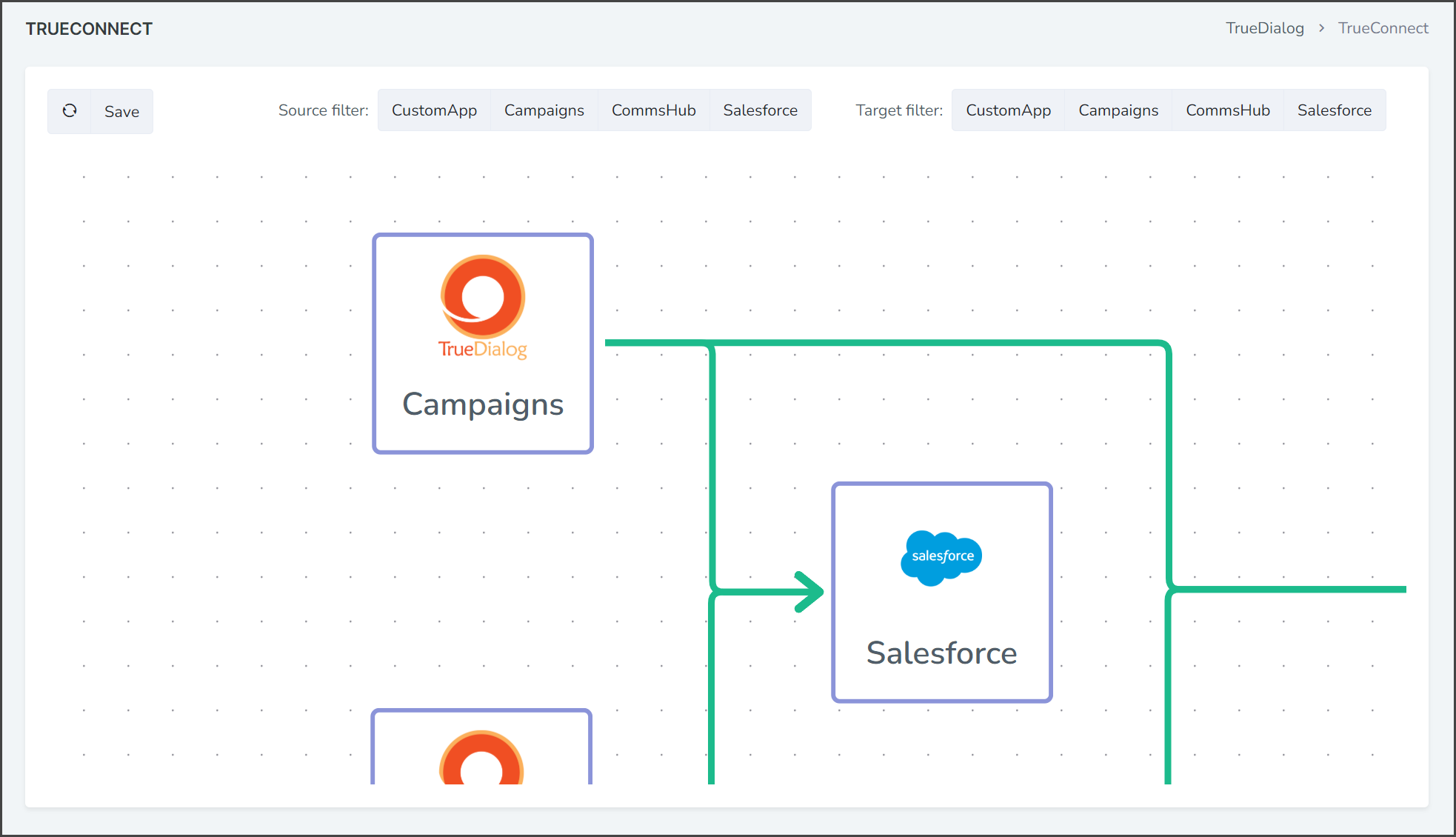Toggle CommsHub in Source filter
The width and height of the screenshot is (1456, 837).
click(x=654, y=110)
